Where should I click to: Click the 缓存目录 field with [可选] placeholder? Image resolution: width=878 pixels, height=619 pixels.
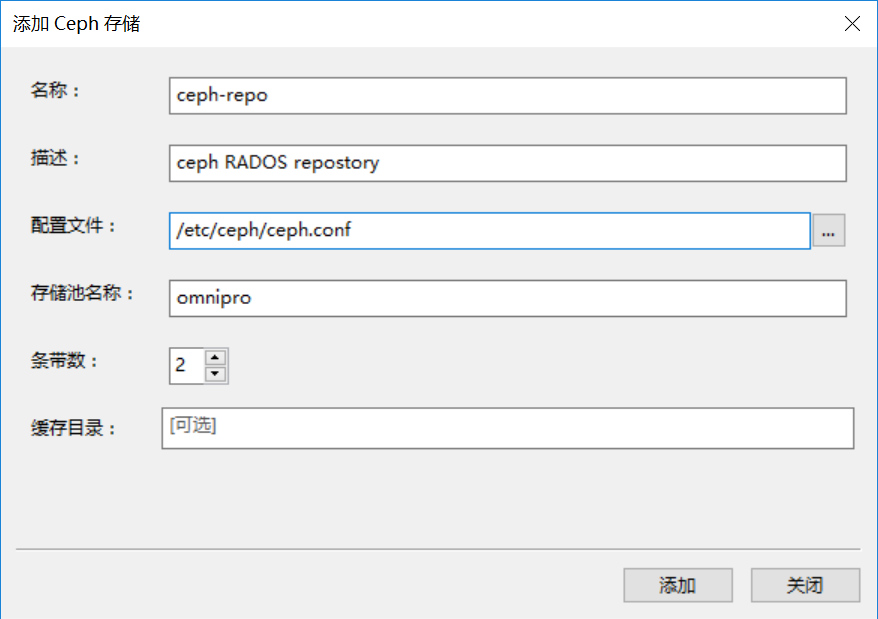coord(507,427)
